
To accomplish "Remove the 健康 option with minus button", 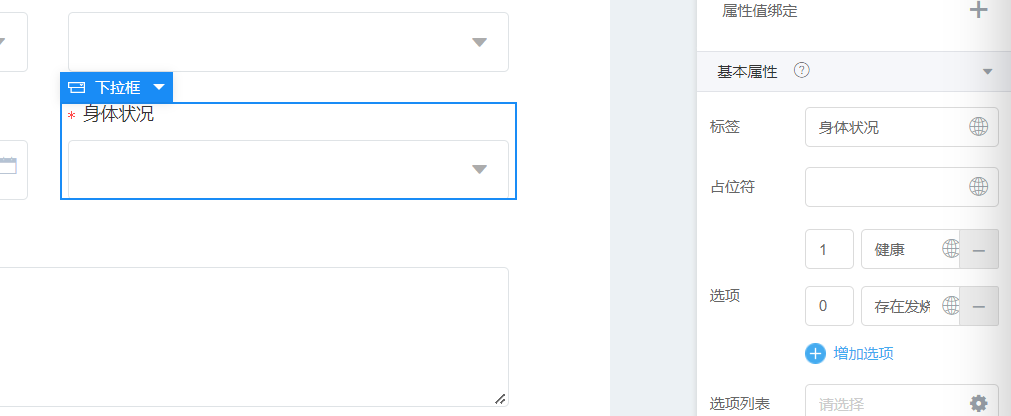I will coord(979,249).
